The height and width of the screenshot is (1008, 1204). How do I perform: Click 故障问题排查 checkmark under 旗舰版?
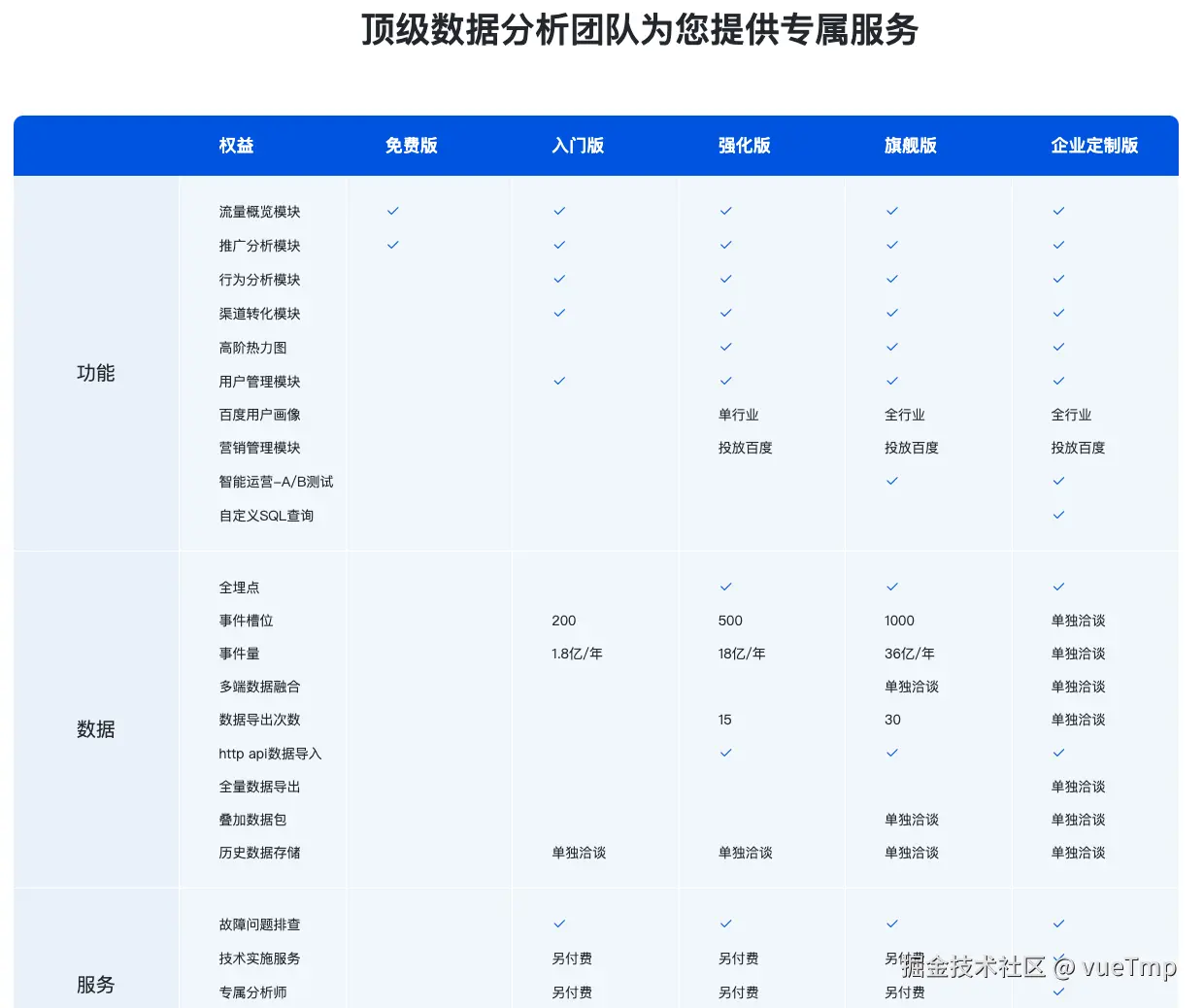click(892, 924)
